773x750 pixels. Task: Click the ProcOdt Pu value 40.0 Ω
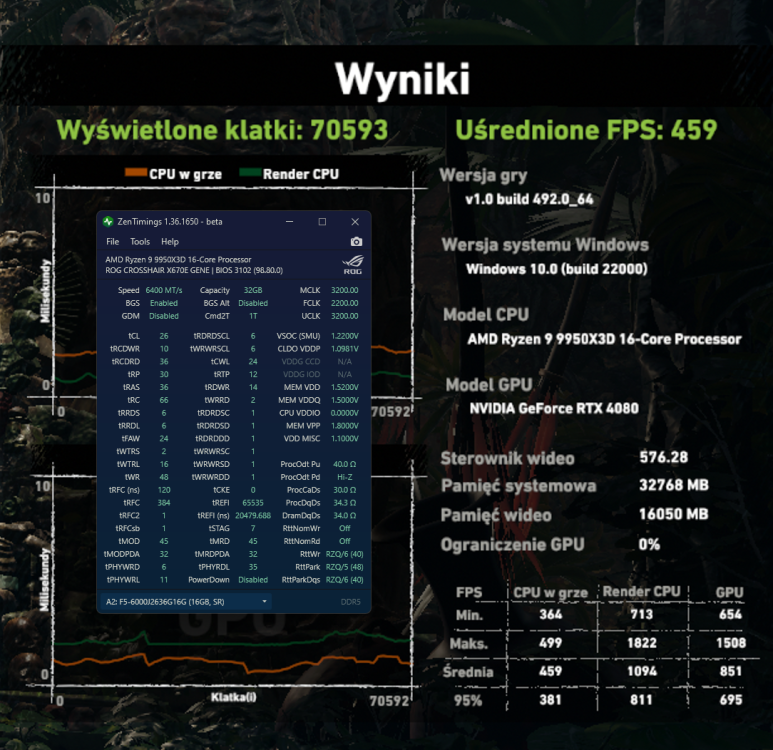tap(345, 464)
